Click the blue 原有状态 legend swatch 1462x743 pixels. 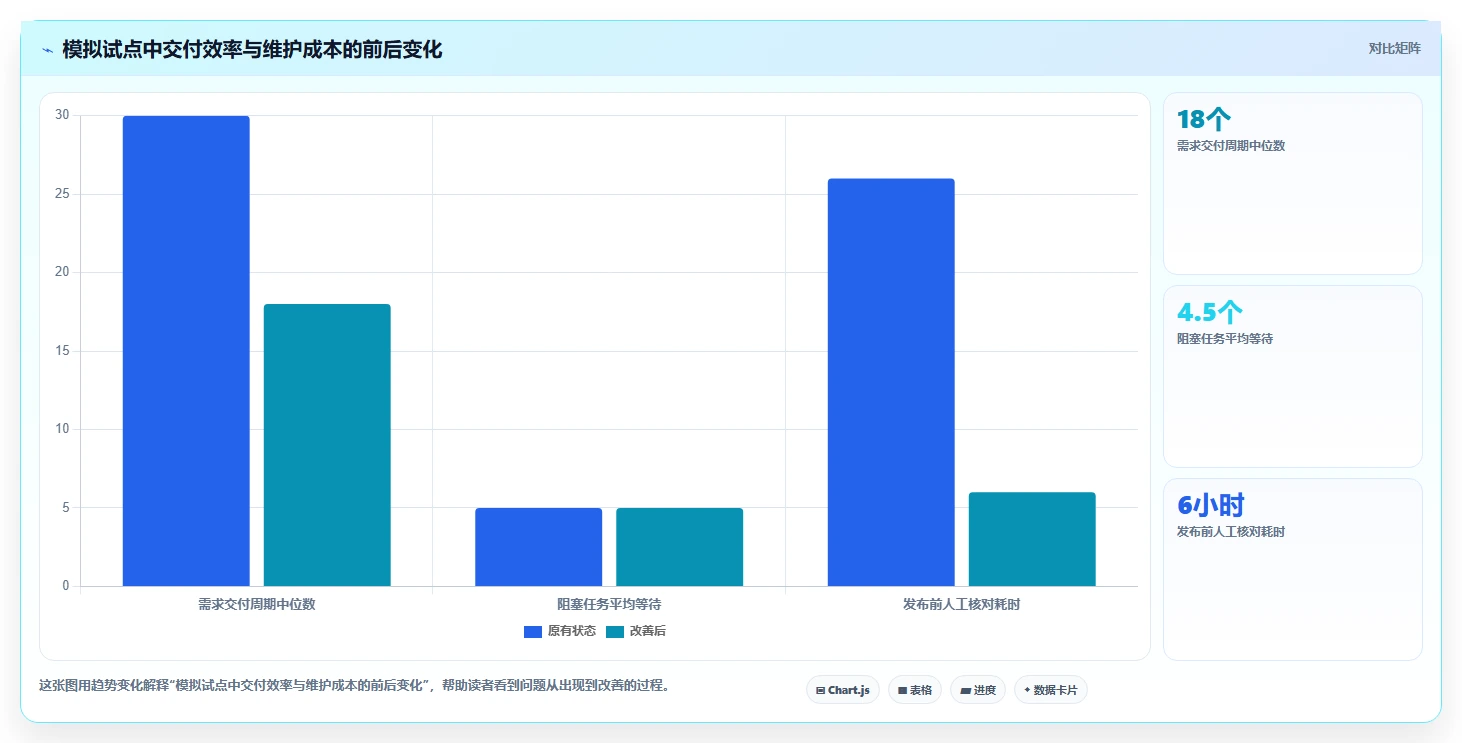533,631
